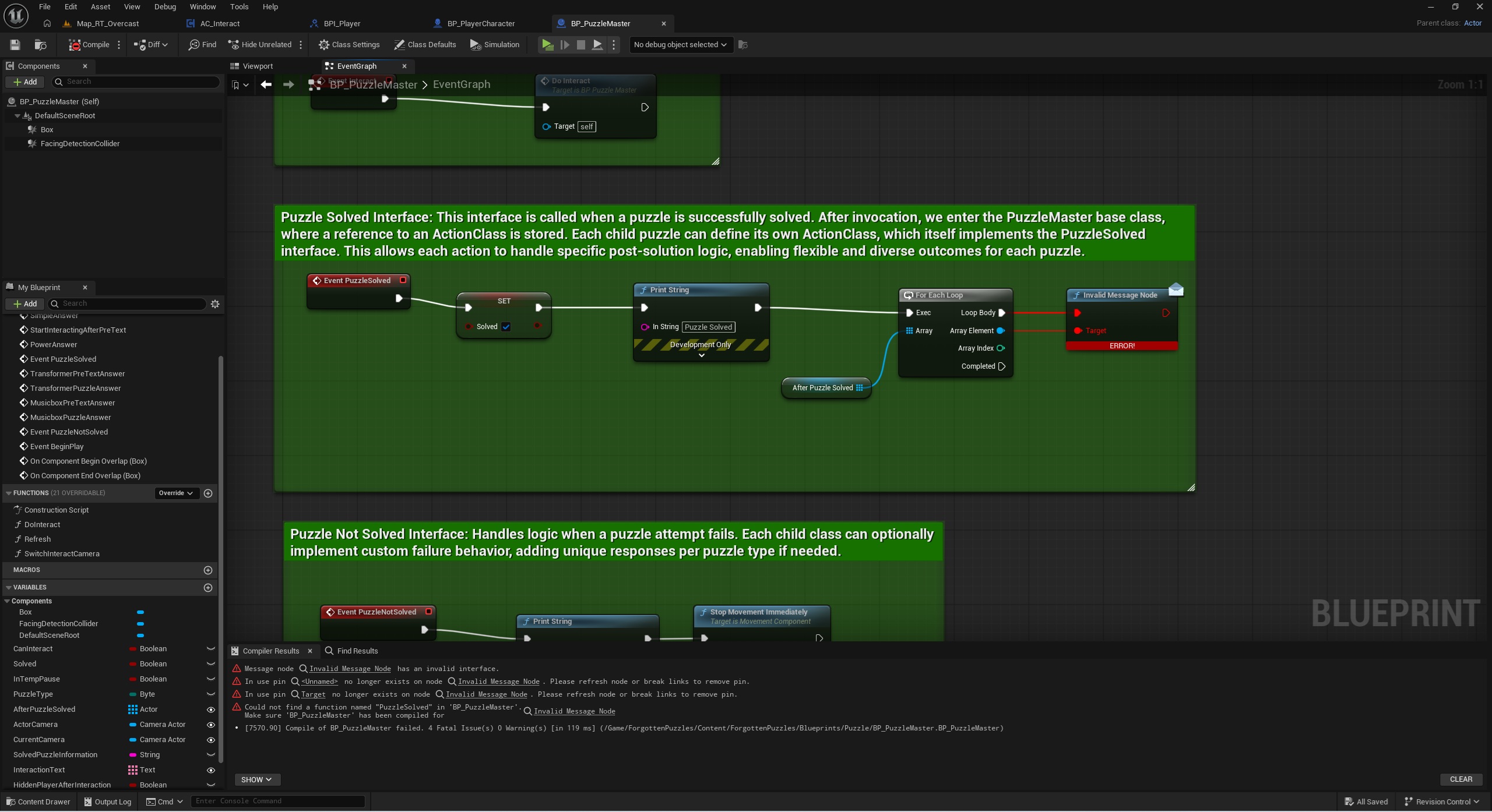The image size is (1492, 812).
Task: Follow the first Invalid Message Node link
Action: click(350, 669)
